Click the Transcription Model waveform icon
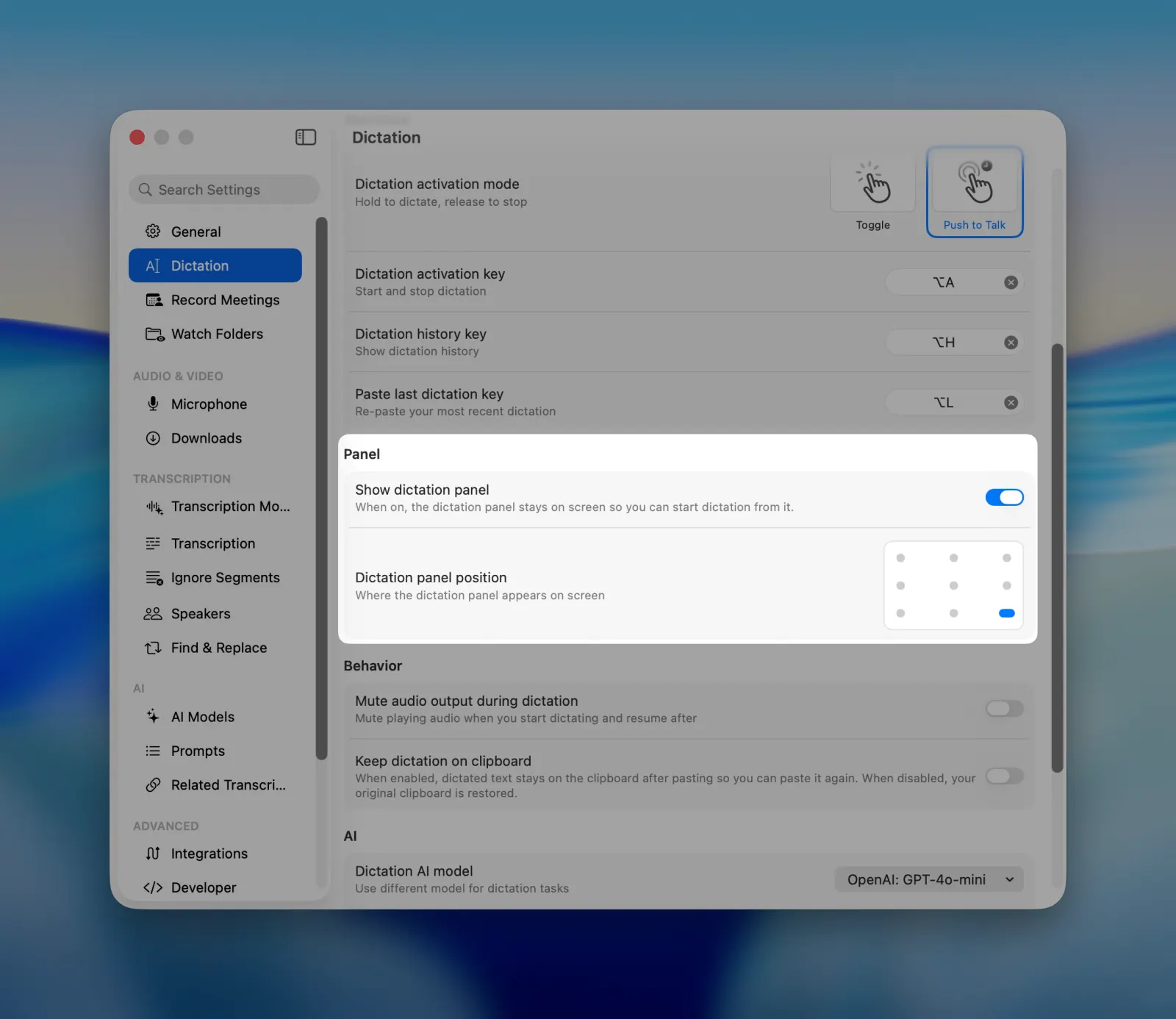 154,507
